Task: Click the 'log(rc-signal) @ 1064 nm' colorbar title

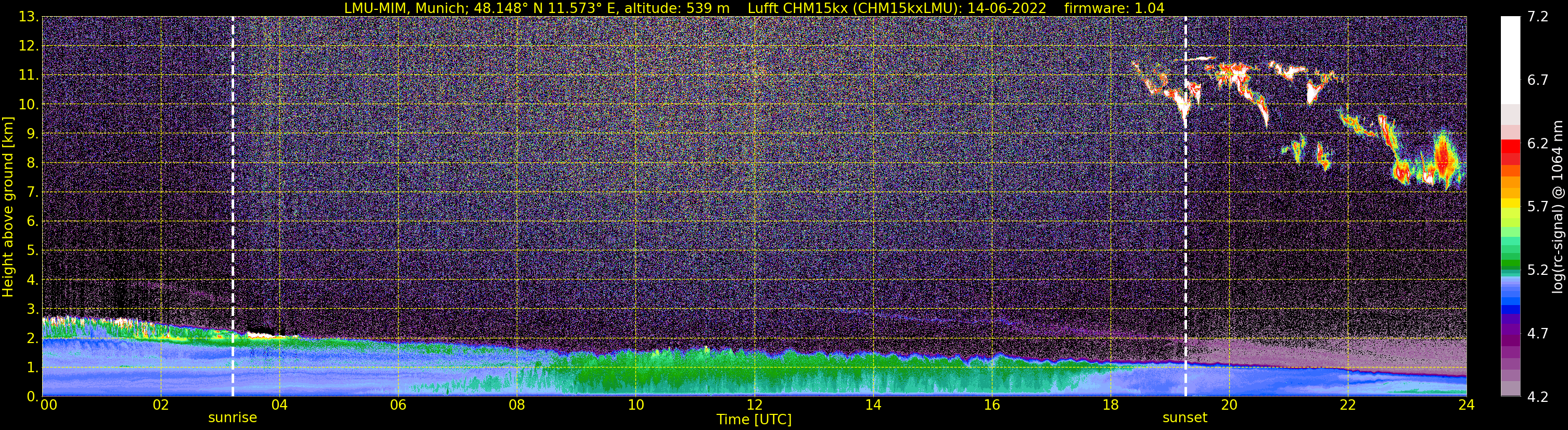Action: pyautogui.click(x=1558, y=207)
